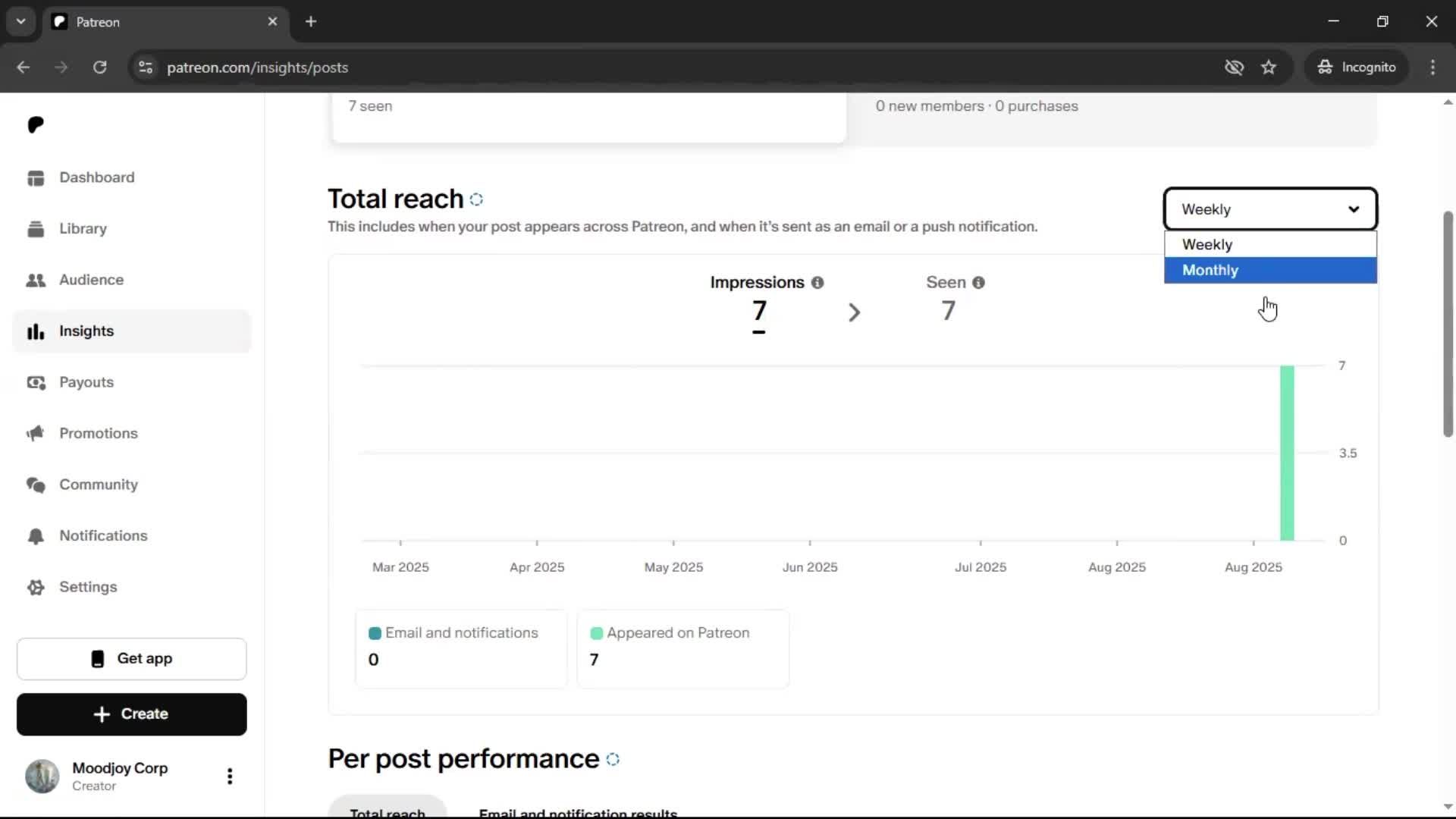
Task: Select Email and notifications card
Action: (461, 649)
